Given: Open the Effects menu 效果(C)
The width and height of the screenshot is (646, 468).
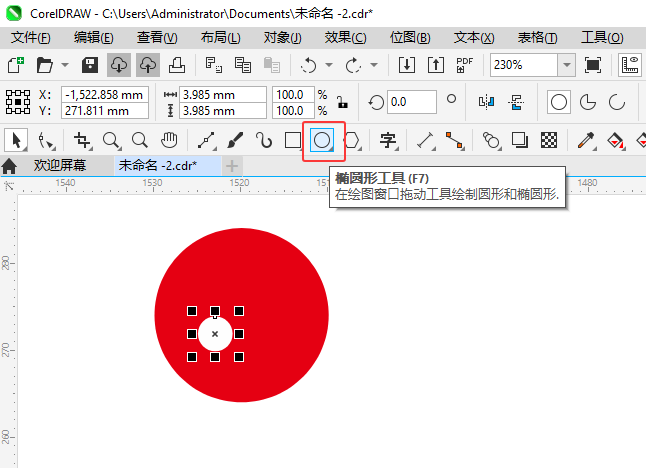Looking at the screenshot, I should point(345,37).
